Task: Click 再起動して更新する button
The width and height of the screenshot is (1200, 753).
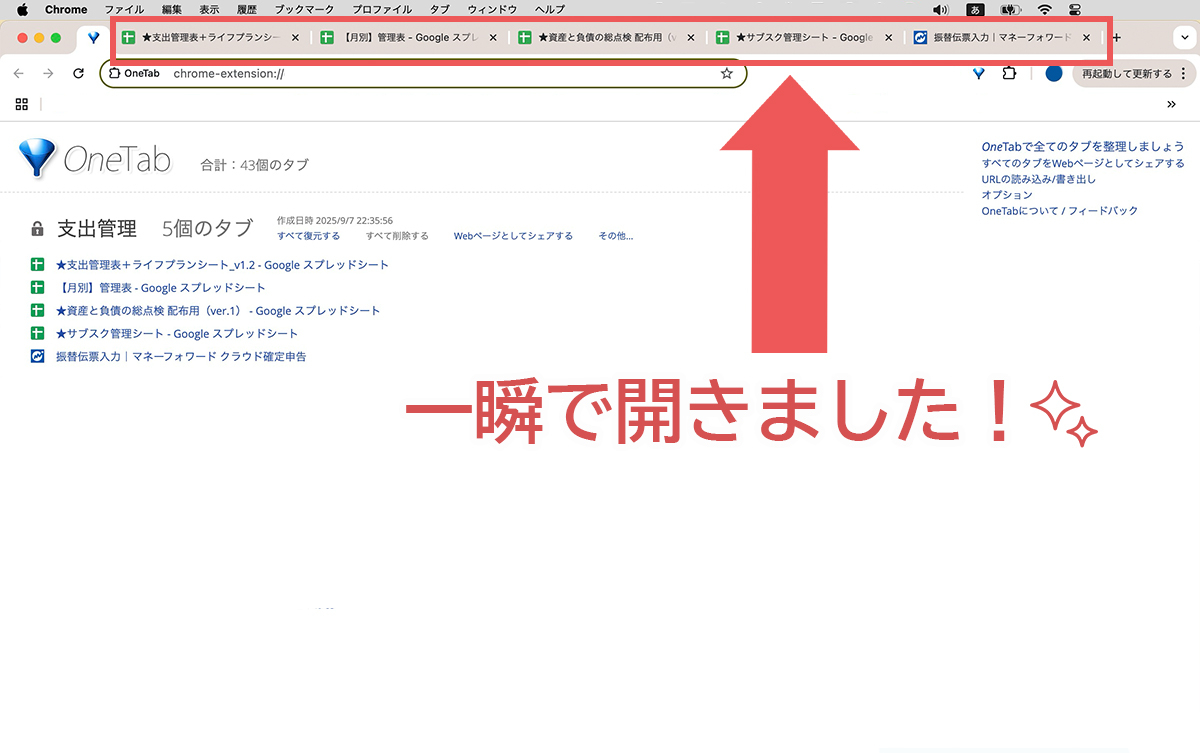Action: pyautogui.click(x=1133, y=73)
